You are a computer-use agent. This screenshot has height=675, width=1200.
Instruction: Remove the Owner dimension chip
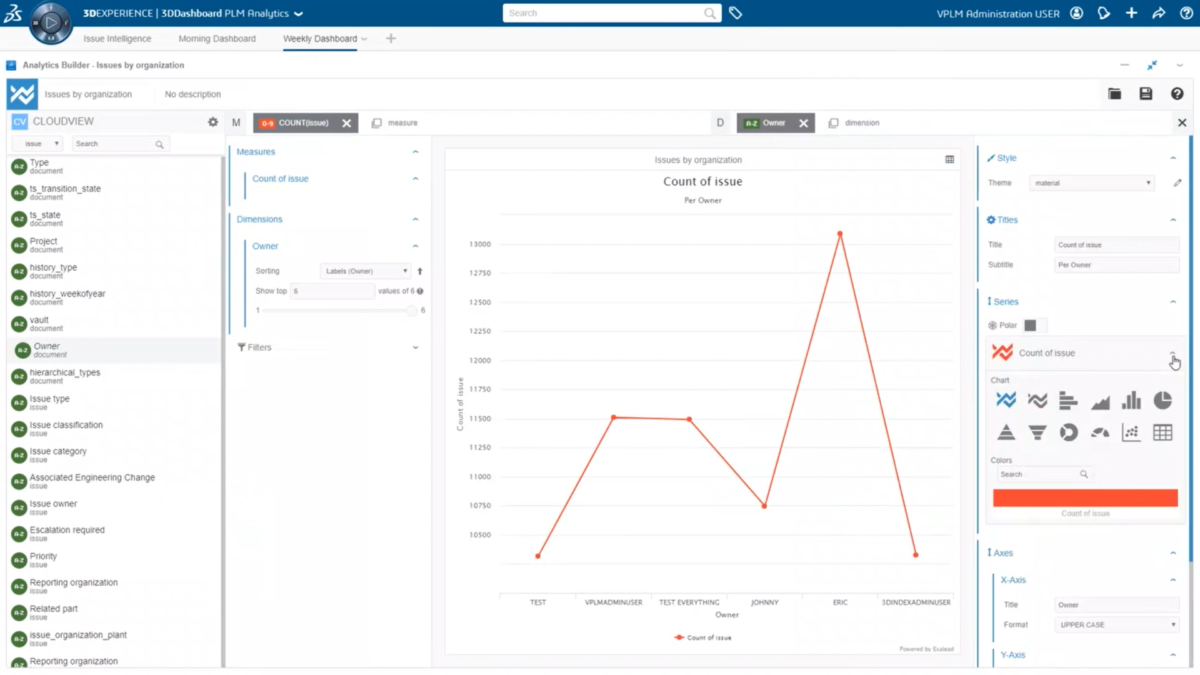pyautogui.click(x=803, y=123)
